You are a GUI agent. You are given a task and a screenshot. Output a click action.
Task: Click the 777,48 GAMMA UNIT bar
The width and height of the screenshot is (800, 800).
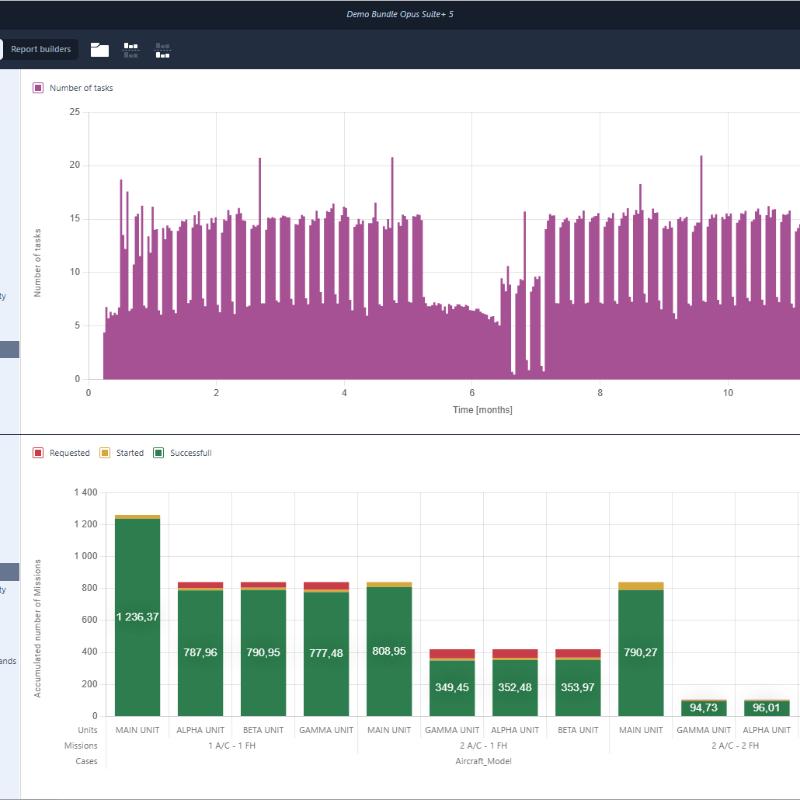click(326, 653)
